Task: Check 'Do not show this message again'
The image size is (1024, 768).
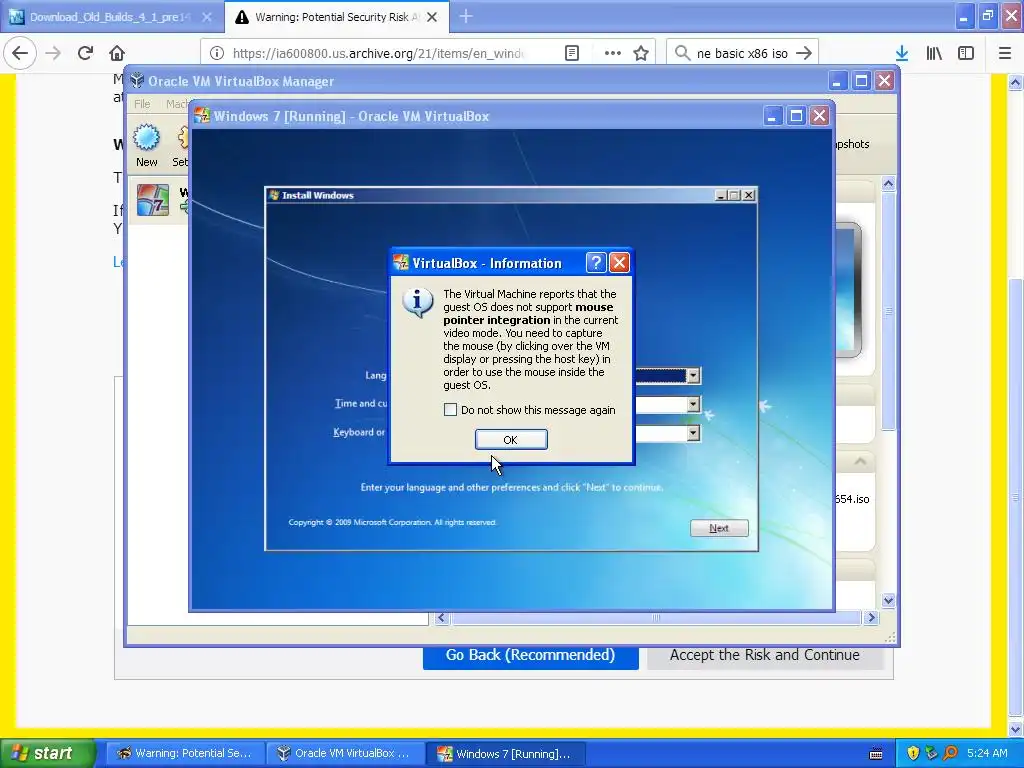Action: coord(450,409)
